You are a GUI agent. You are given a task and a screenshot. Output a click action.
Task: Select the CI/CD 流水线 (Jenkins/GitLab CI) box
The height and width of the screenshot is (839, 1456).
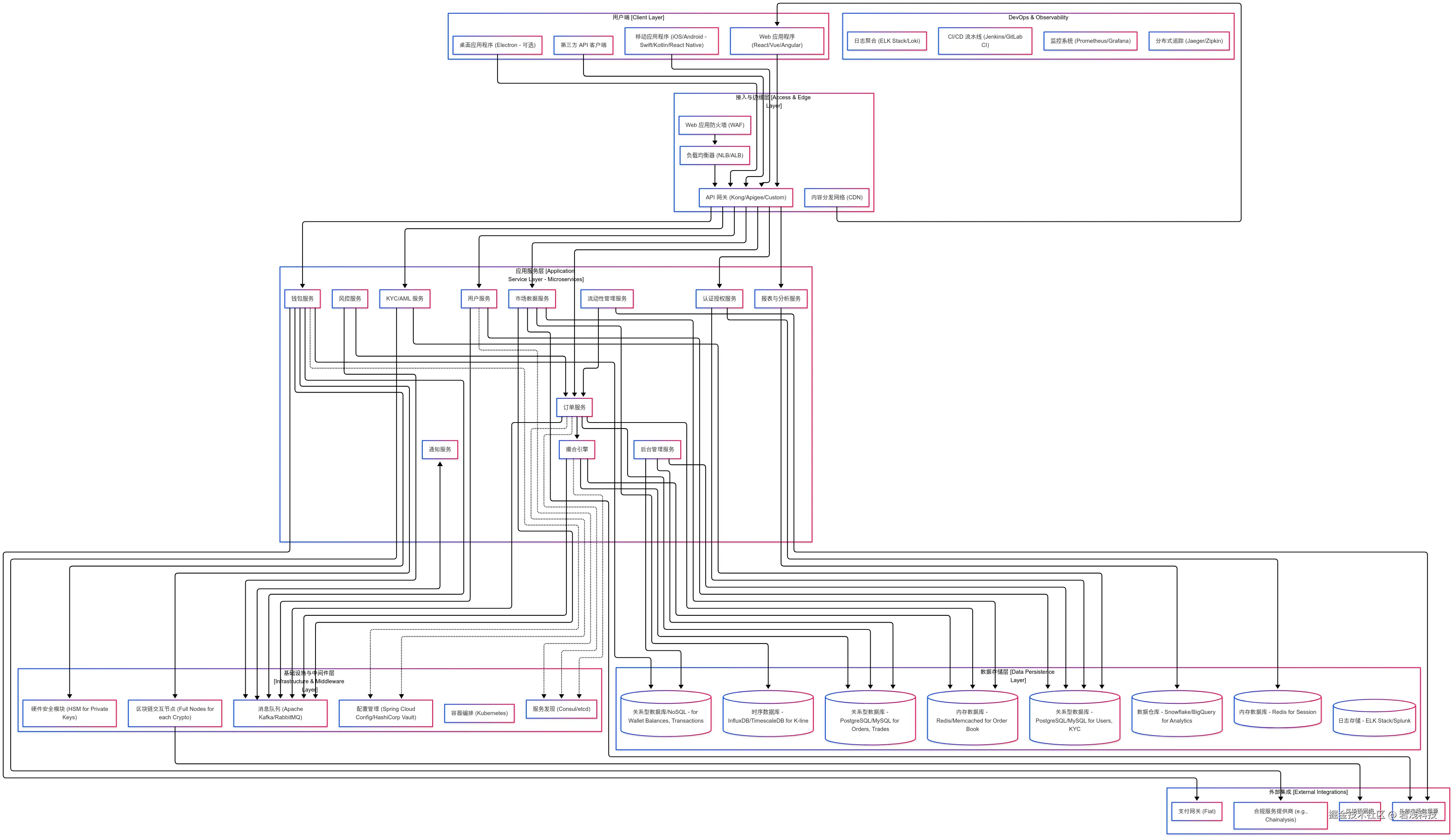pos(984,41)
